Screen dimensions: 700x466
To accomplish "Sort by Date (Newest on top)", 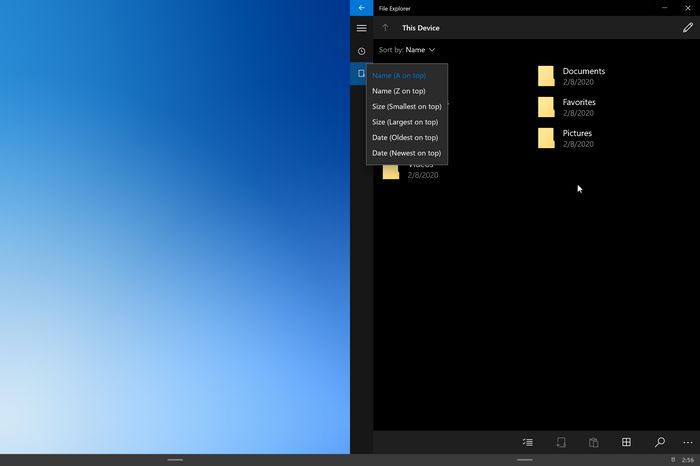I will 406,153.
